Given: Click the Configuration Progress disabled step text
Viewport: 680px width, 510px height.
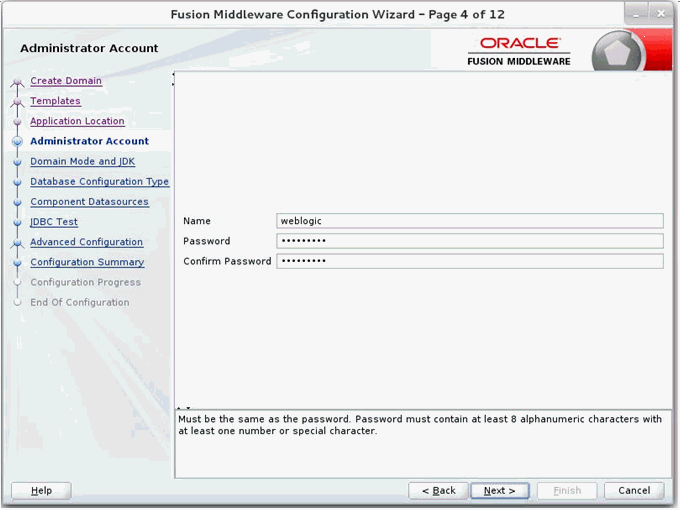Looking at the screenshot, I should (x=85, y=282).
